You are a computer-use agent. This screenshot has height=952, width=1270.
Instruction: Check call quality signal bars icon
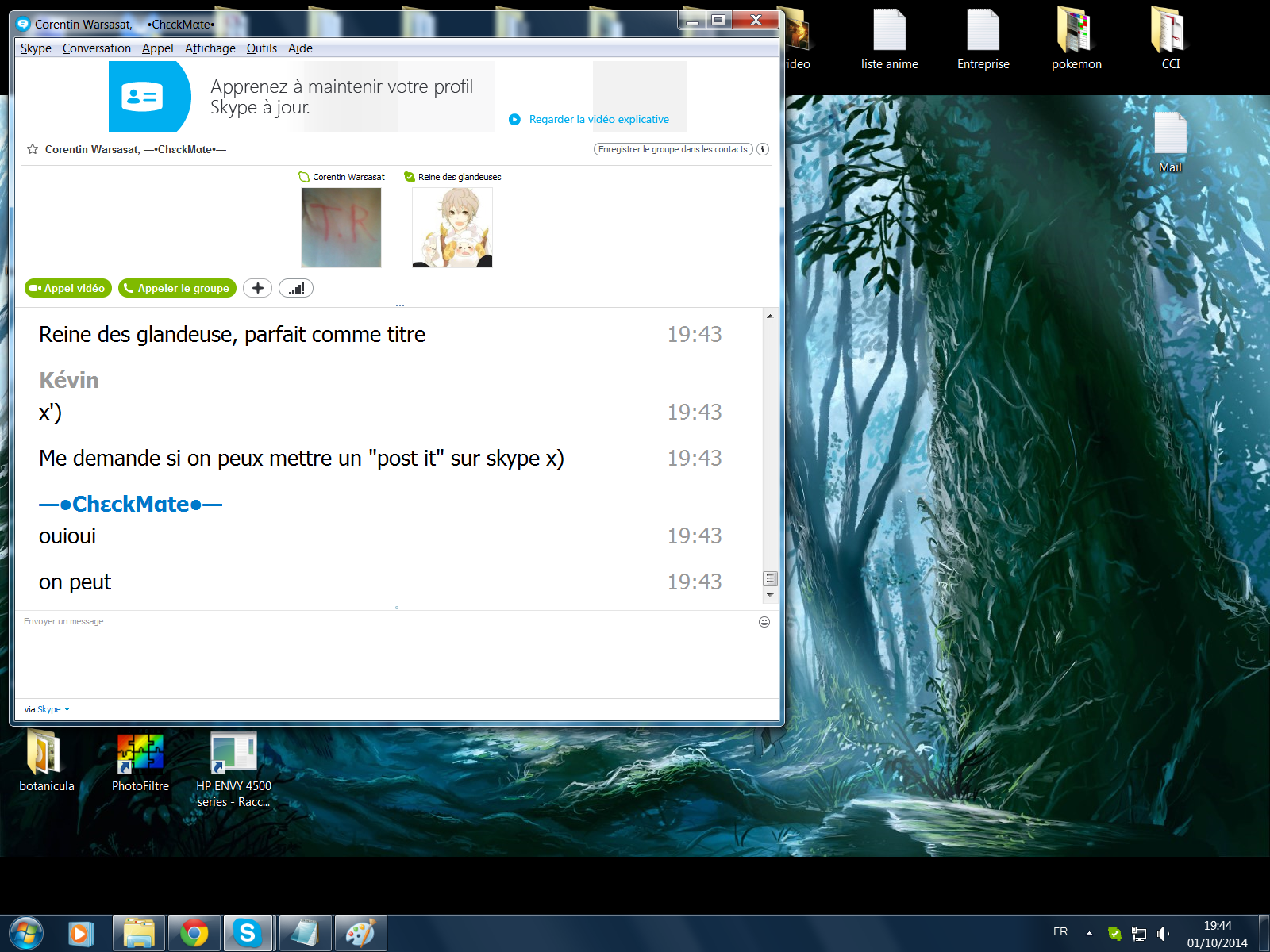click(x=296, y=288)
